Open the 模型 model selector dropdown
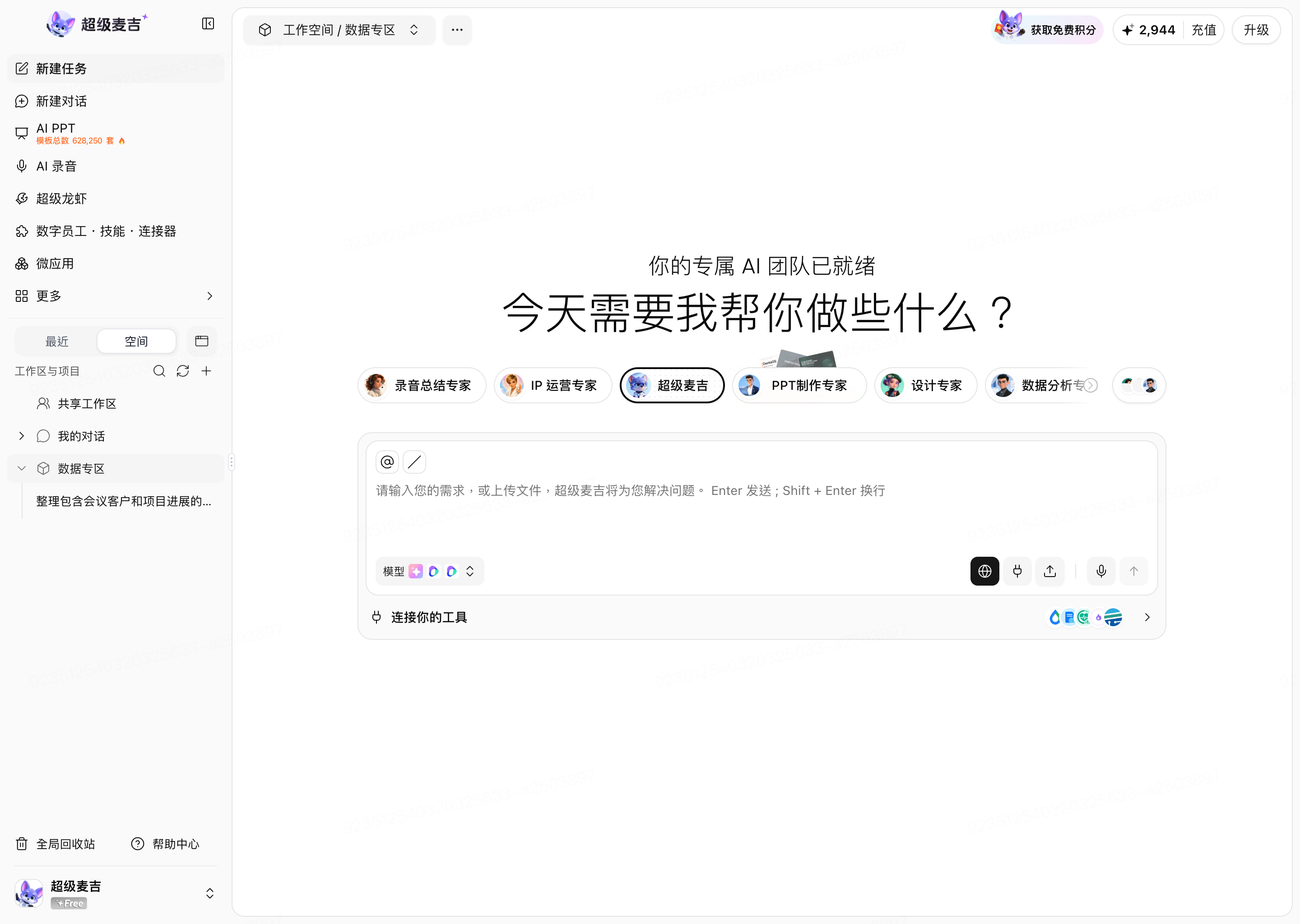 [x=430, y=571]
